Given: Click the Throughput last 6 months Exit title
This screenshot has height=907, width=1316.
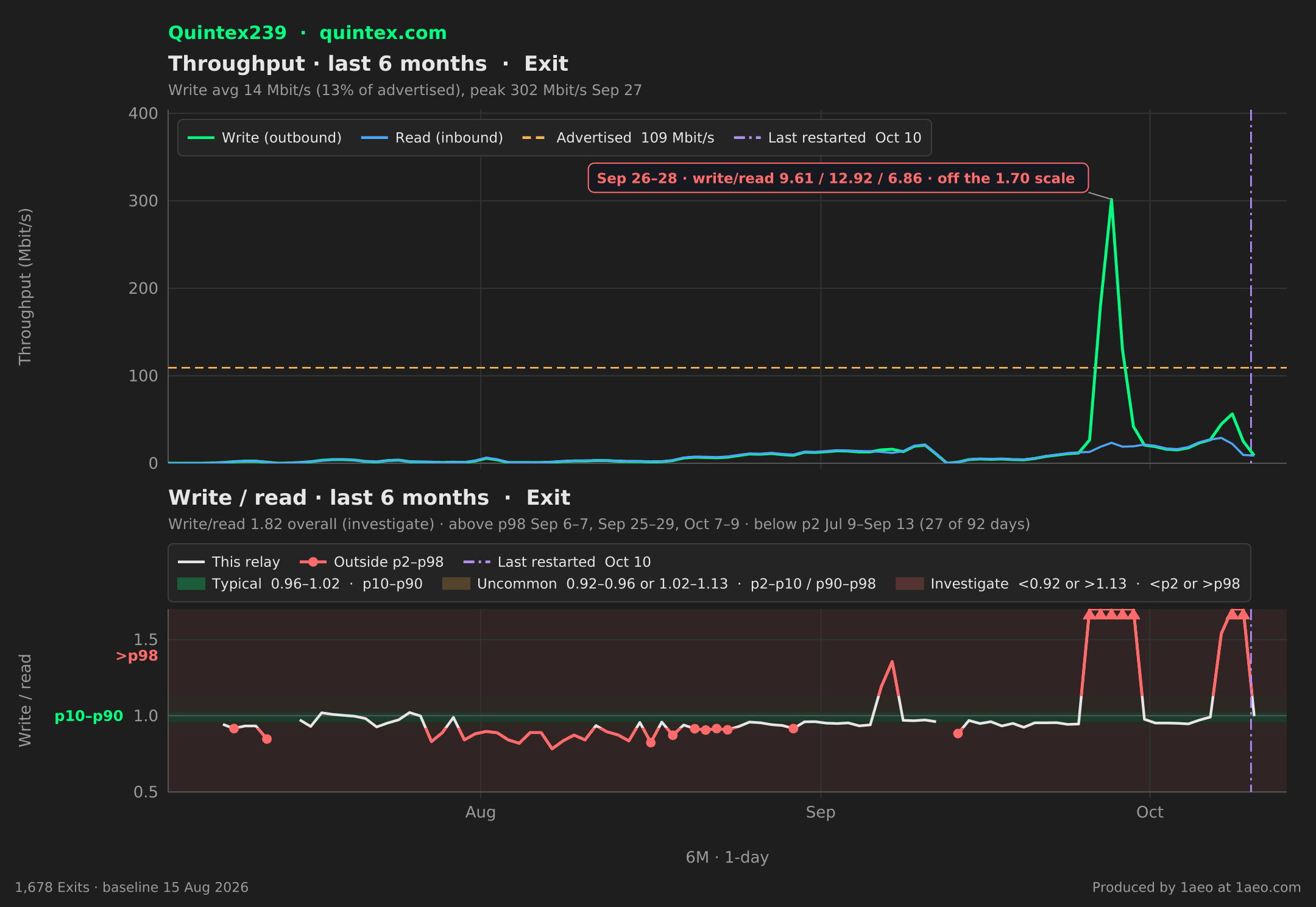Looking at the screenshot, I should (368, 64).
